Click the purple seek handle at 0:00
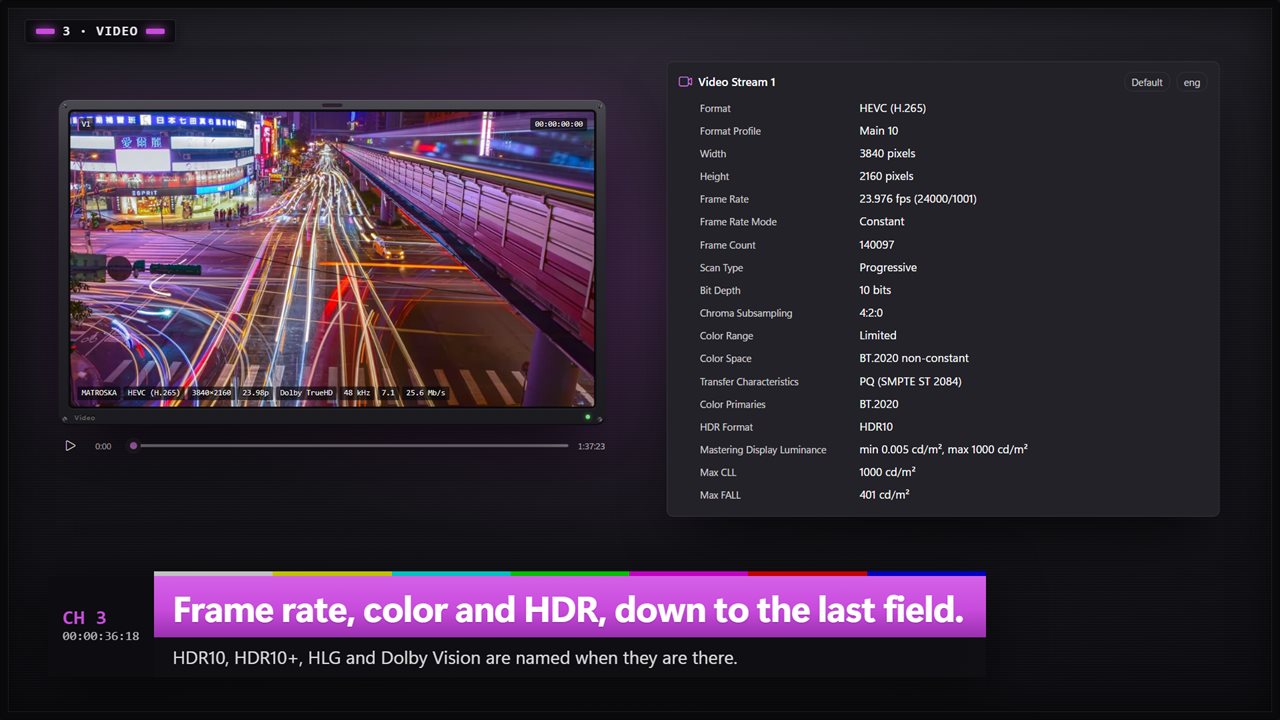This screenshot has height=720, width=1280. point(133,446)
